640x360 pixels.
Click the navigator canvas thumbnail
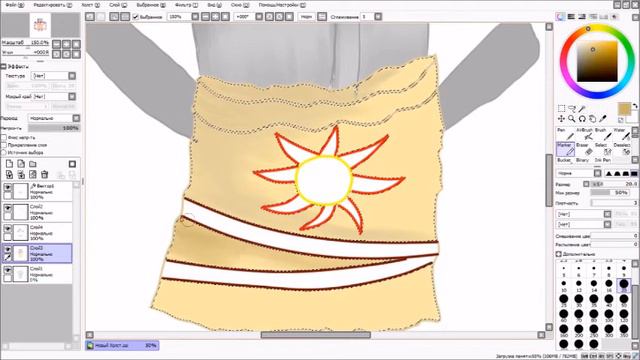40,25
